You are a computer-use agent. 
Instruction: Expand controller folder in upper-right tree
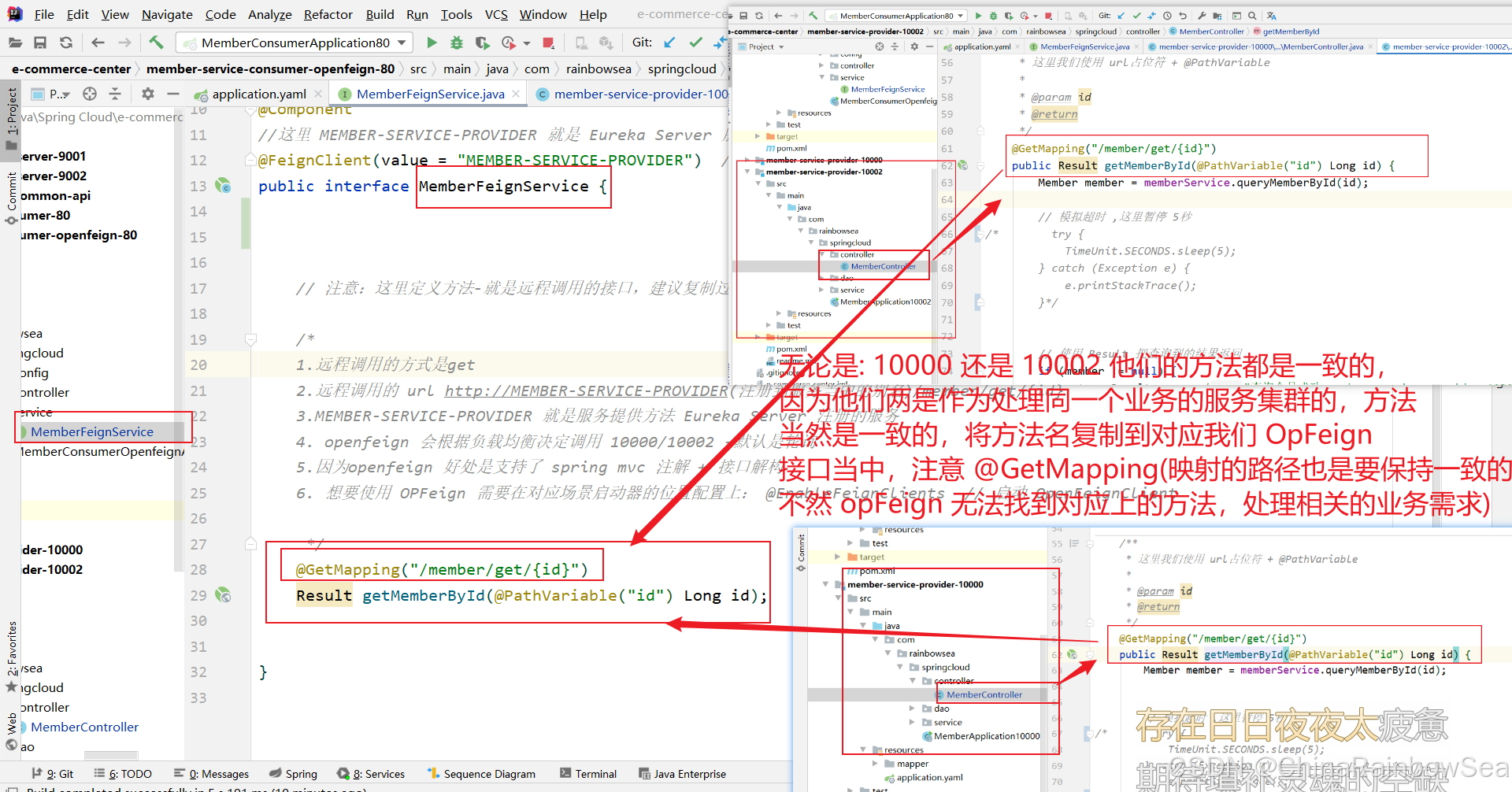click(822, 65)
